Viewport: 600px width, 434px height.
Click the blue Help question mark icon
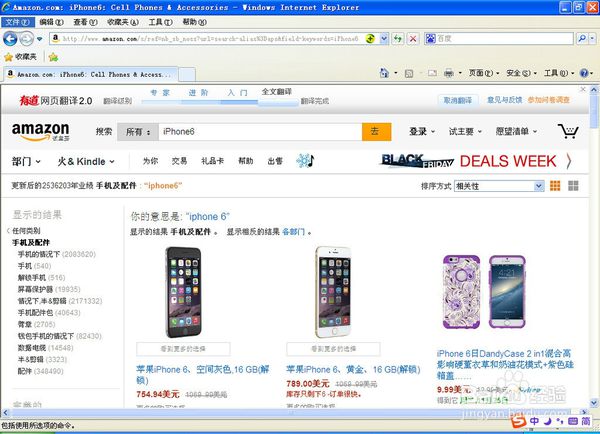(x=584, y=73)
